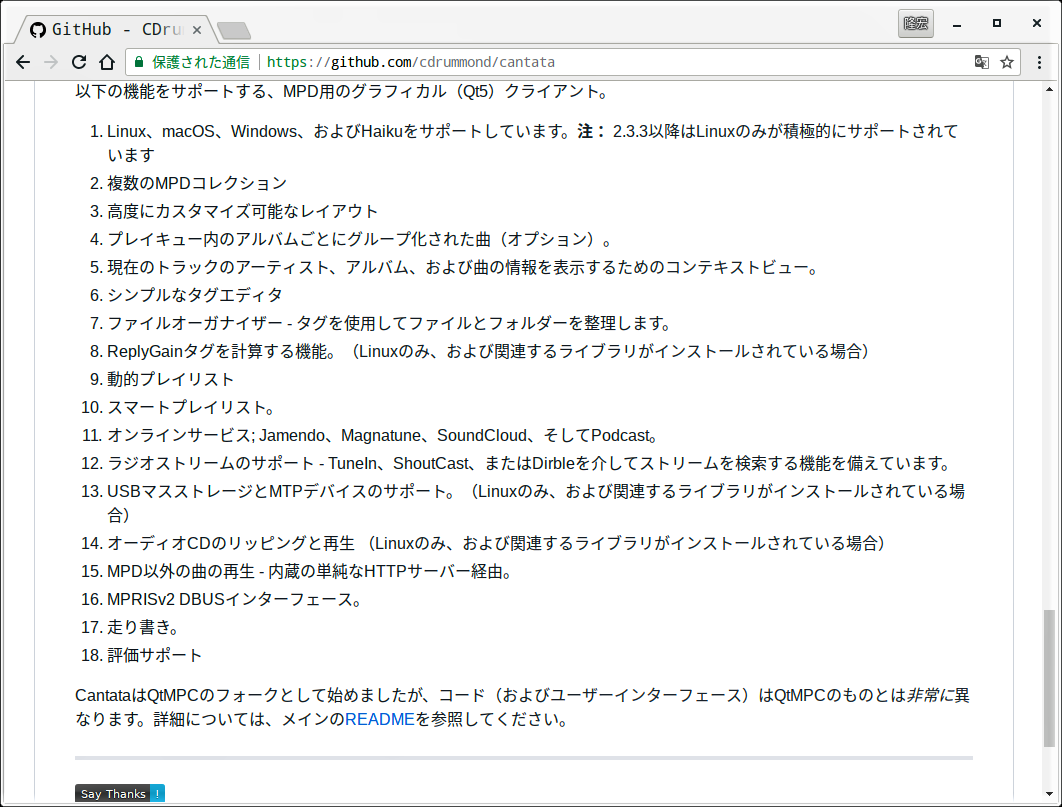Screen dimensions: 1062x807
Task: Open the Google Translate page icon
Action: coord(981,62)
